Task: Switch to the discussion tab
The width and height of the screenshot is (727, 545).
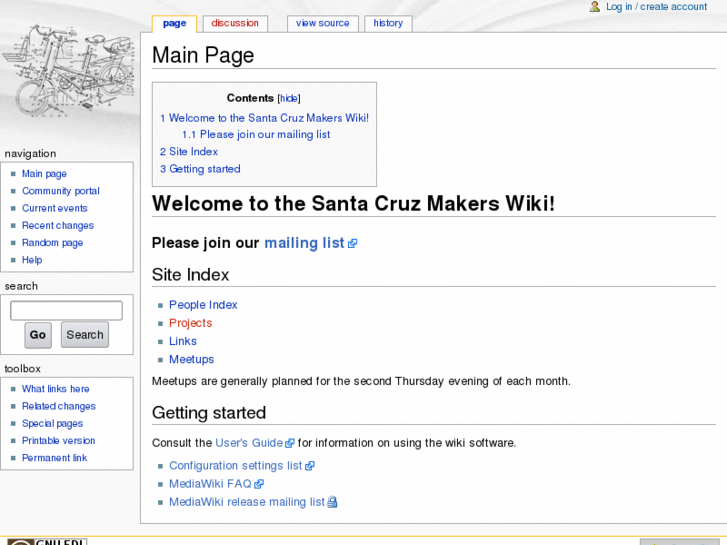Action: click(x=235, y=23)
